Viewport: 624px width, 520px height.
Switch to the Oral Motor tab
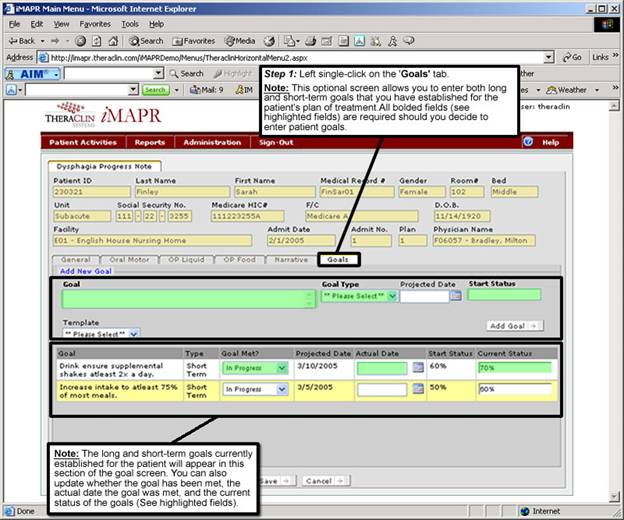point(129,259)
